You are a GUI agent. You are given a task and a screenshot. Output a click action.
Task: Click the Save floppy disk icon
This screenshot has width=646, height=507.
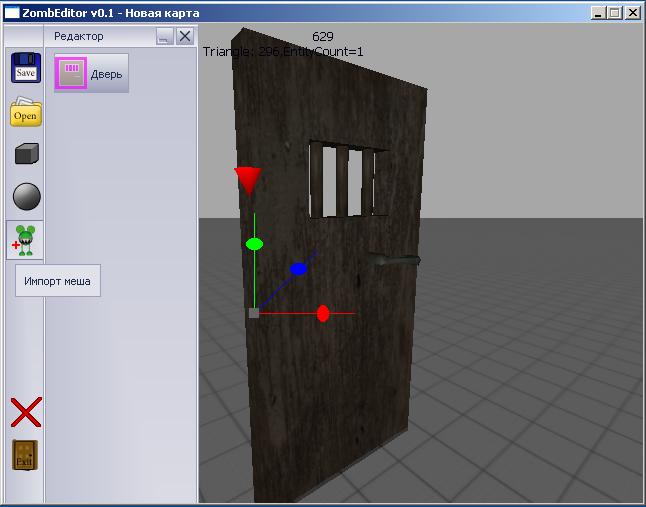click(x=25, y=68)
